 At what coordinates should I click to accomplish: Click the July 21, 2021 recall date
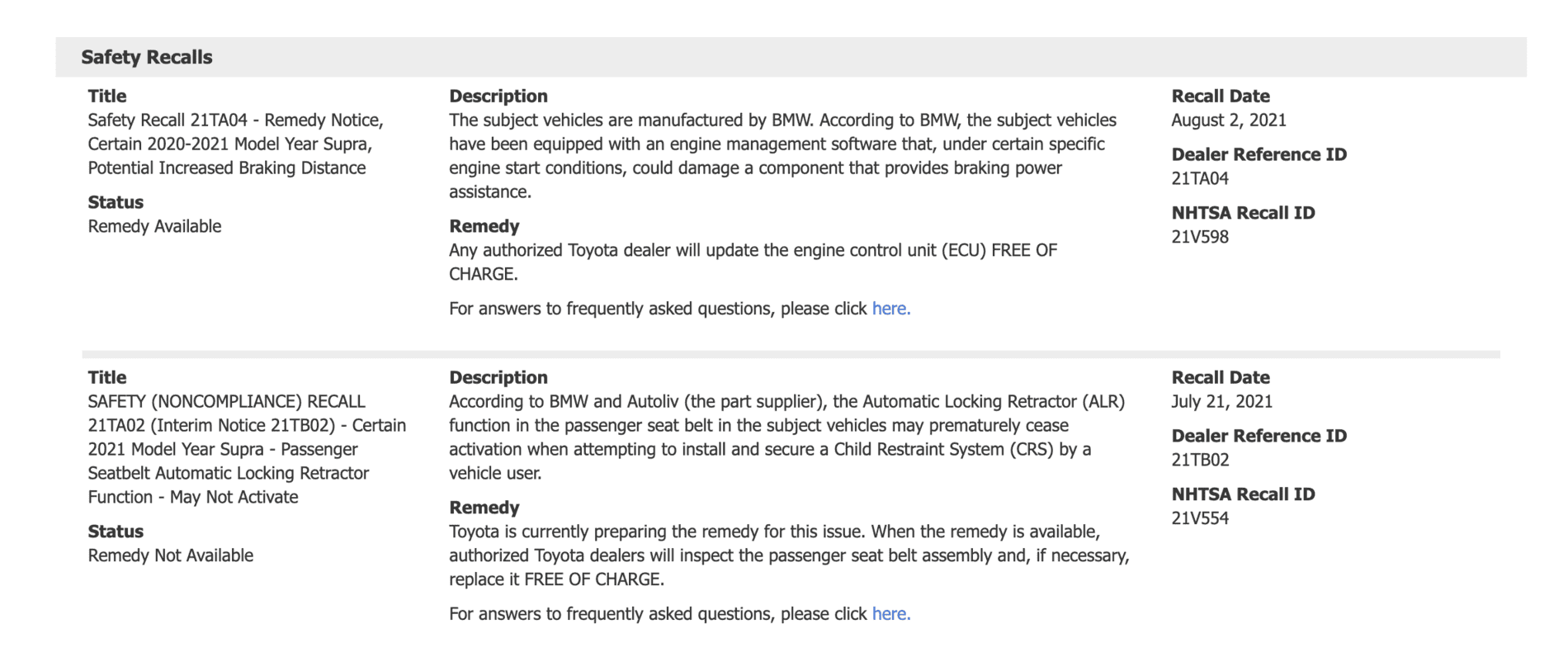1222,402
